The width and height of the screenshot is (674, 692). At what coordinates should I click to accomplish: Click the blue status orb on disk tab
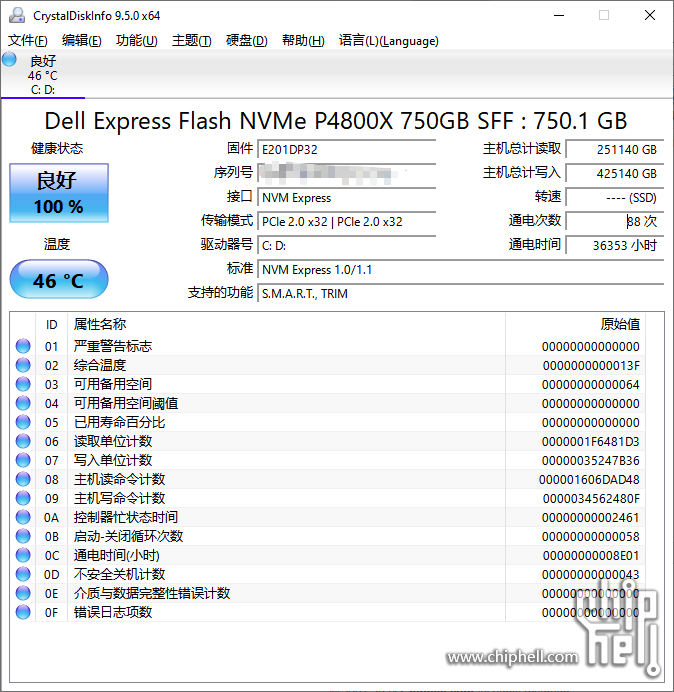coord(10,60)
